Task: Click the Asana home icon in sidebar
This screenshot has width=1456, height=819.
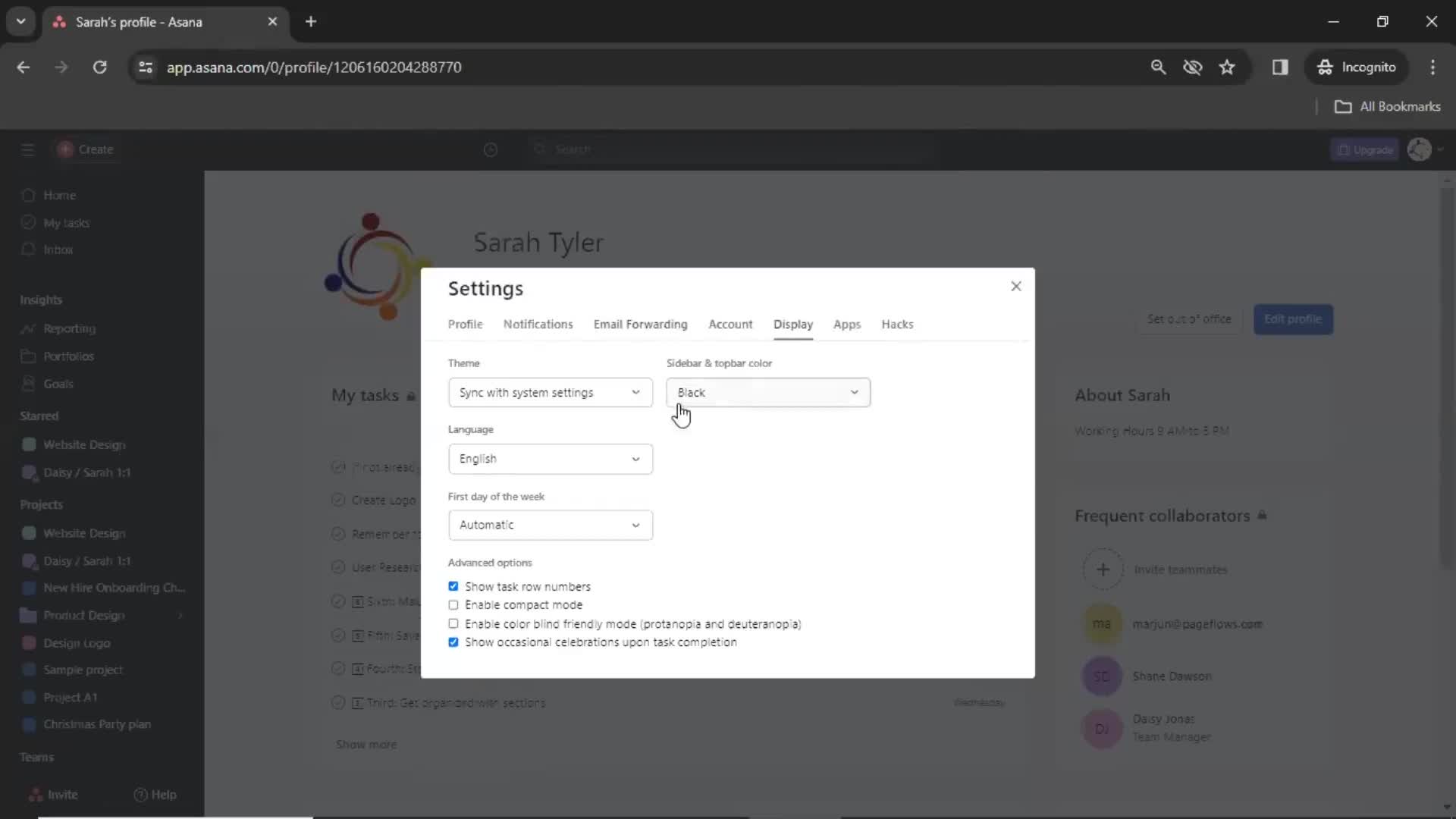Action: pos(29,194)
